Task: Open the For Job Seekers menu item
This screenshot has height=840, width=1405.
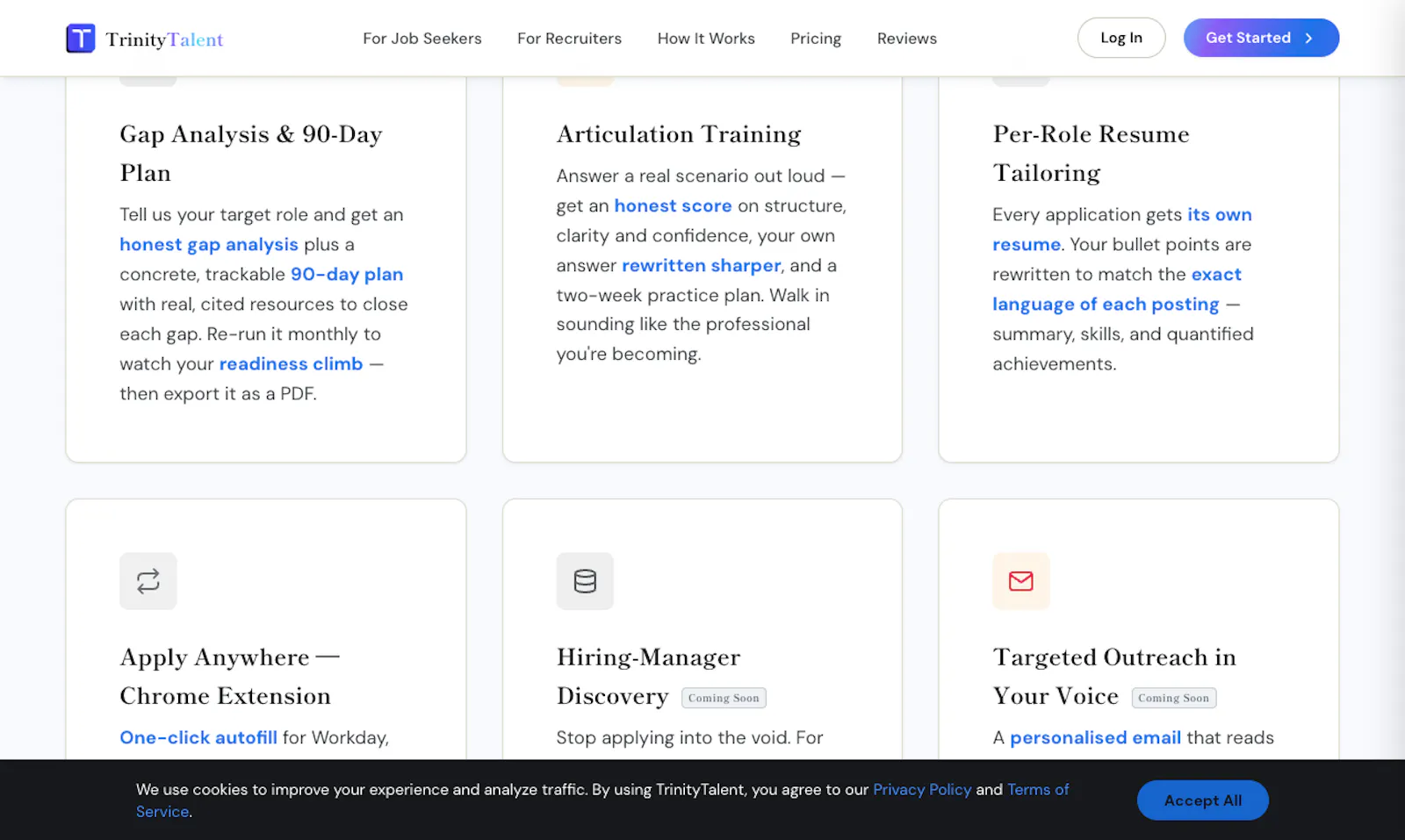Action: (422, 39)
